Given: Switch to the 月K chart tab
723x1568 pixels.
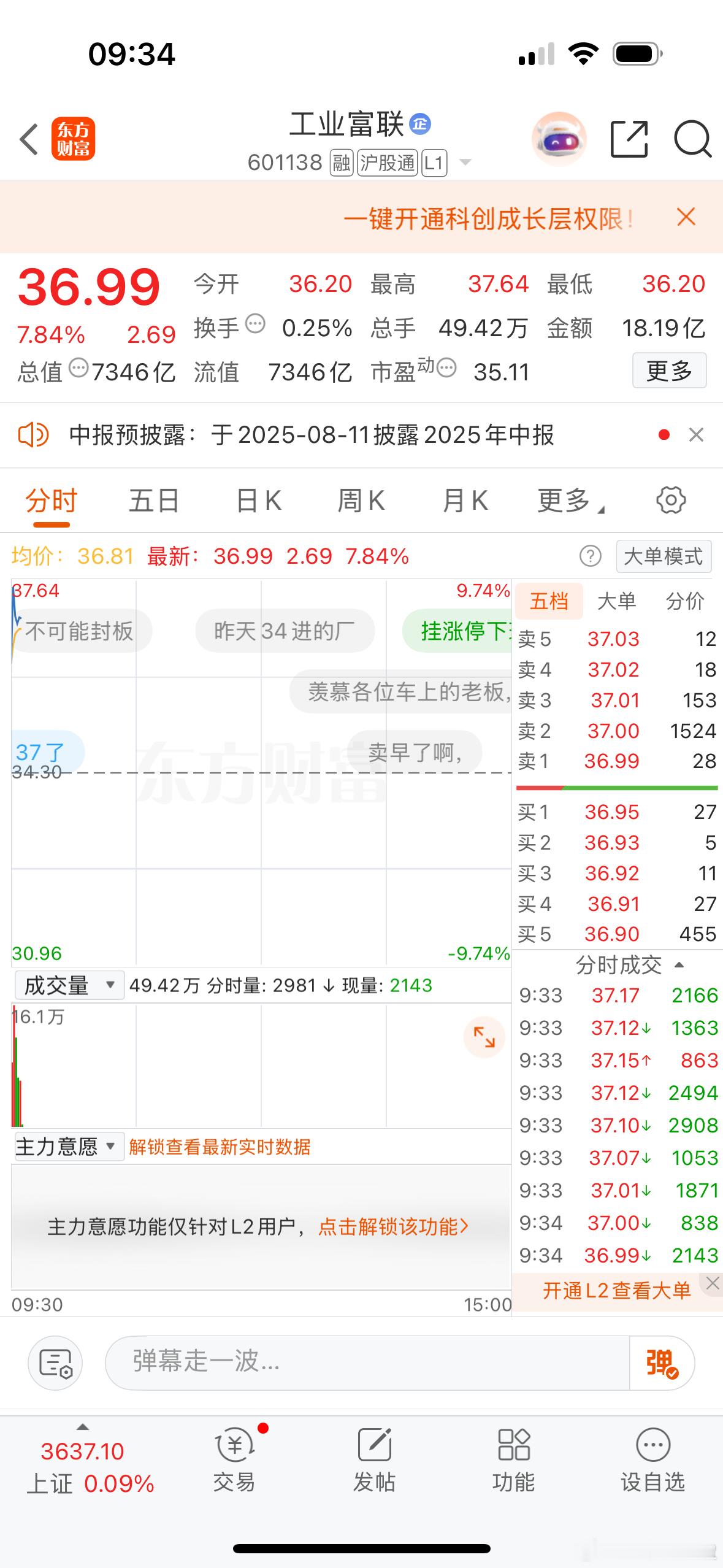Looking at the screenshot, I should pyautogui.click(x=465, y=501).
